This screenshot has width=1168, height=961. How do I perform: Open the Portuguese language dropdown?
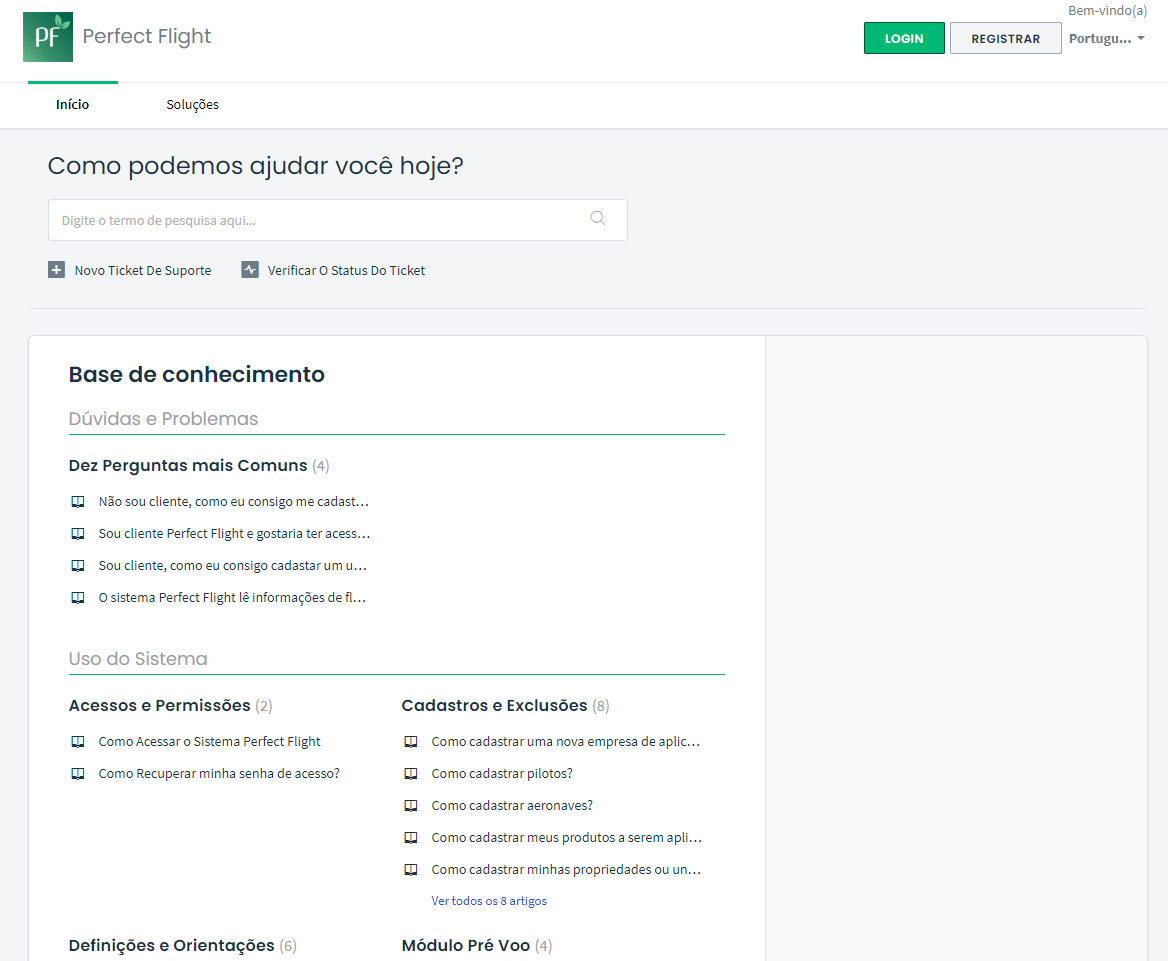1106,39
